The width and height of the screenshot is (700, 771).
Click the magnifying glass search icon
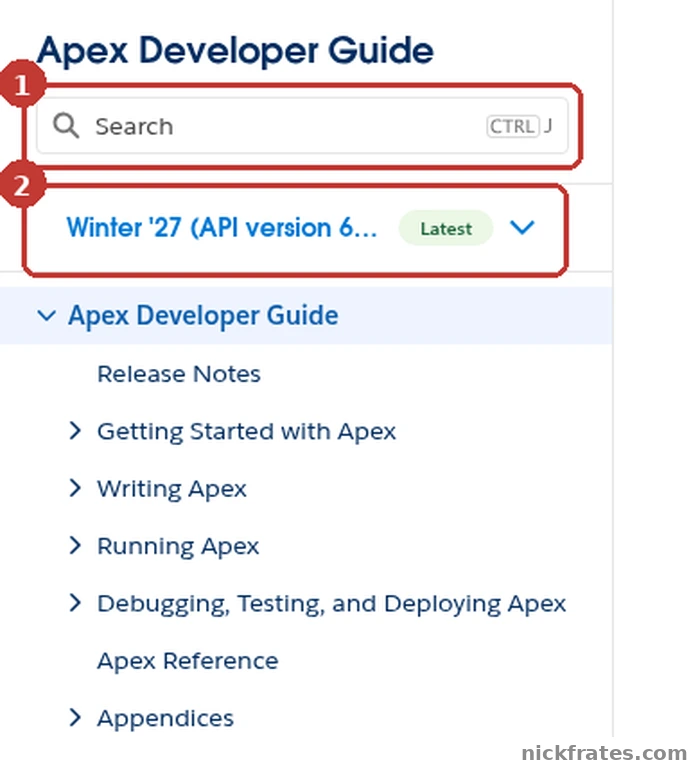coord(66,126)
